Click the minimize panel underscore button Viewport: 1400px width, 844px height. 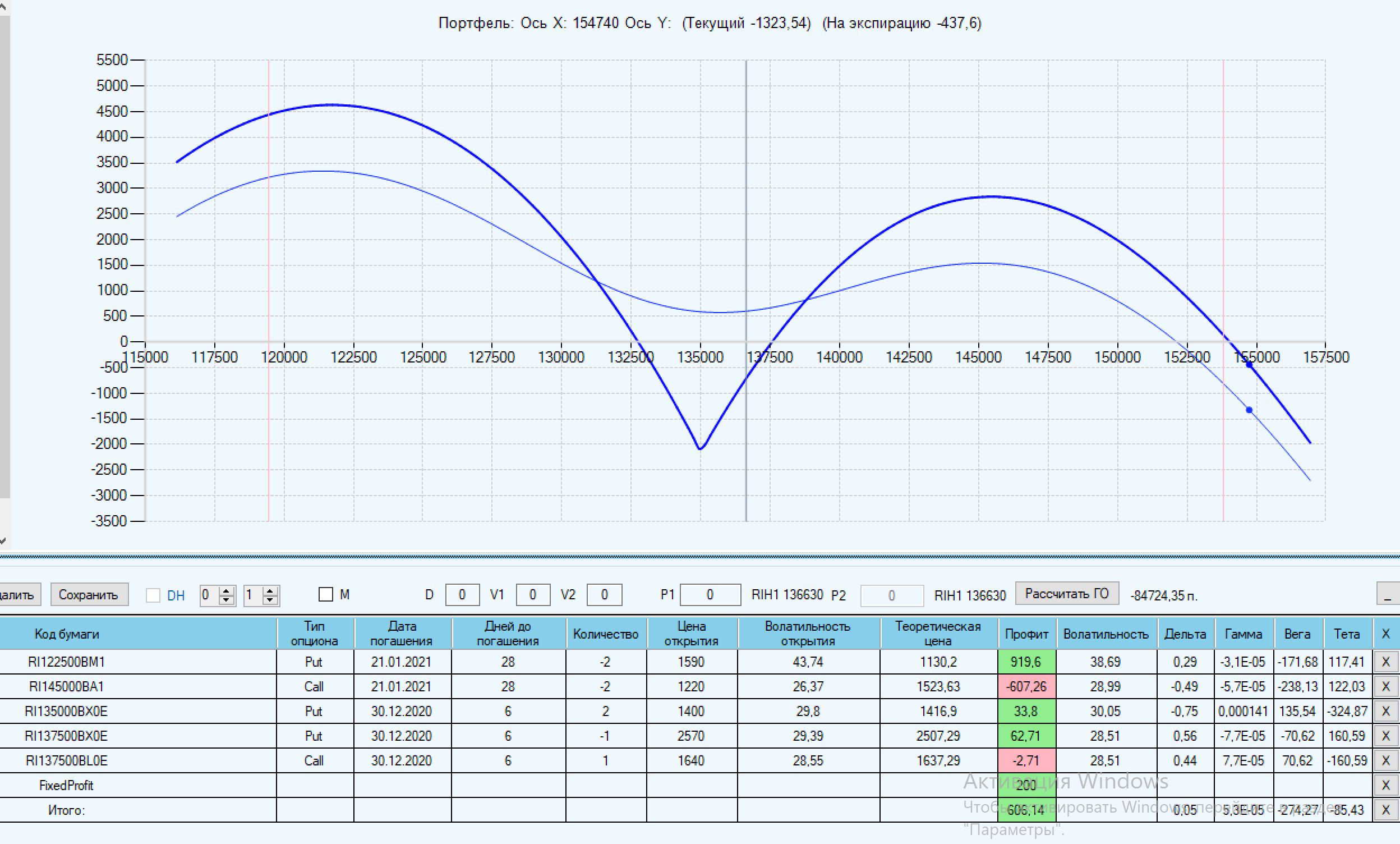click(1387, 594)
